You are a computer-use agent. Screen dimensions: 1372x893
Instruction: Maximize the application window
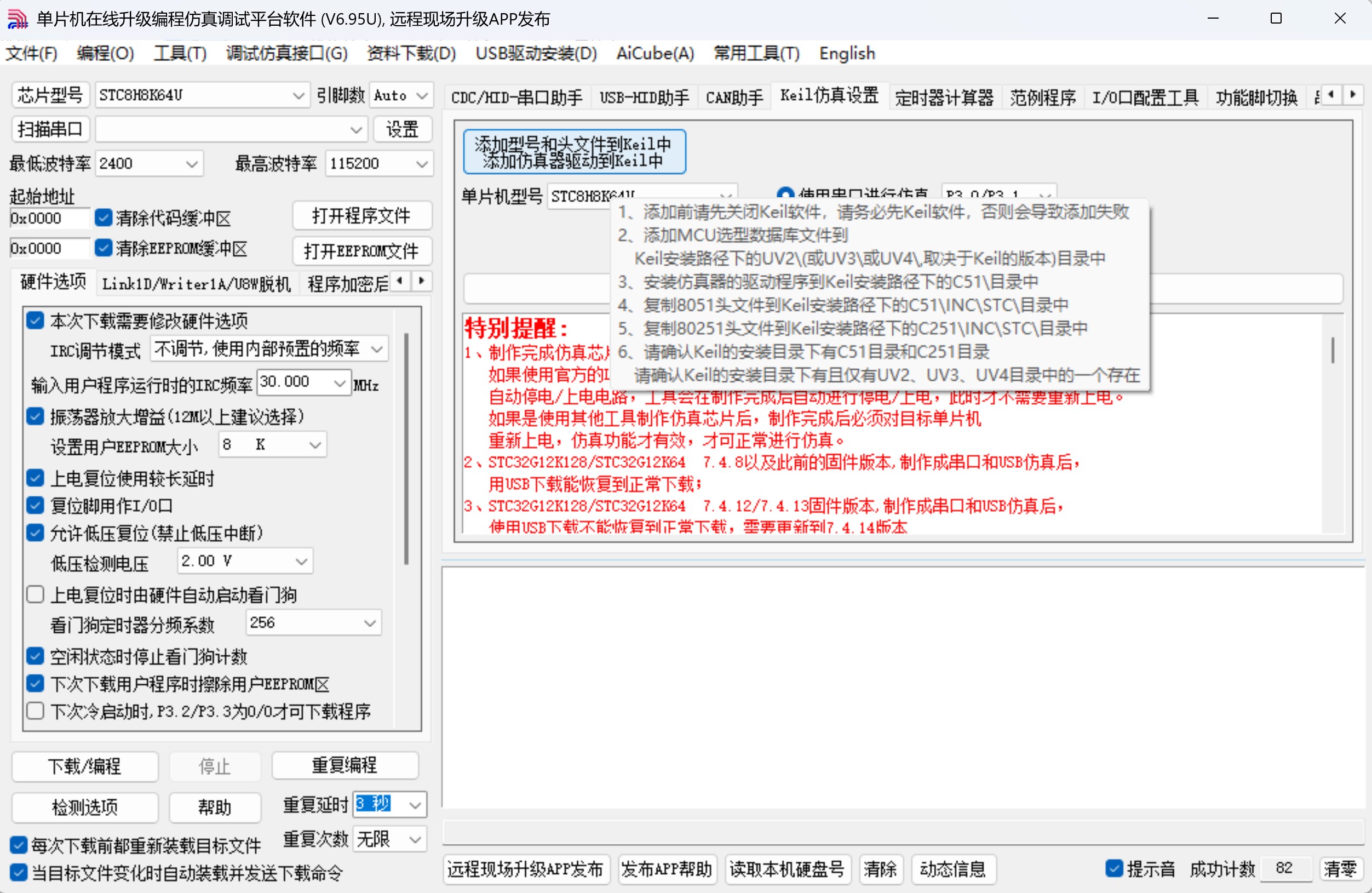click(x=1276, y=19)
